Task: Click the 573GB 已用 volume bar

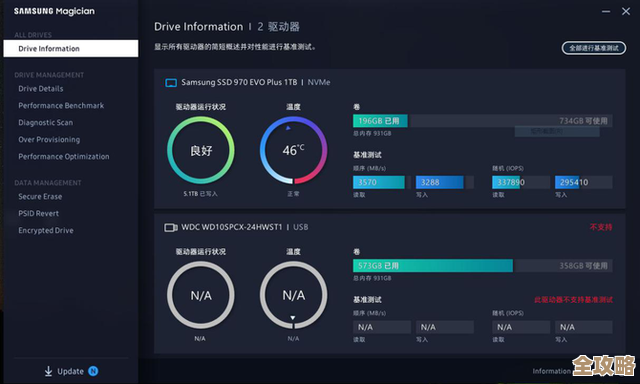Action: [x=433, y=266]
